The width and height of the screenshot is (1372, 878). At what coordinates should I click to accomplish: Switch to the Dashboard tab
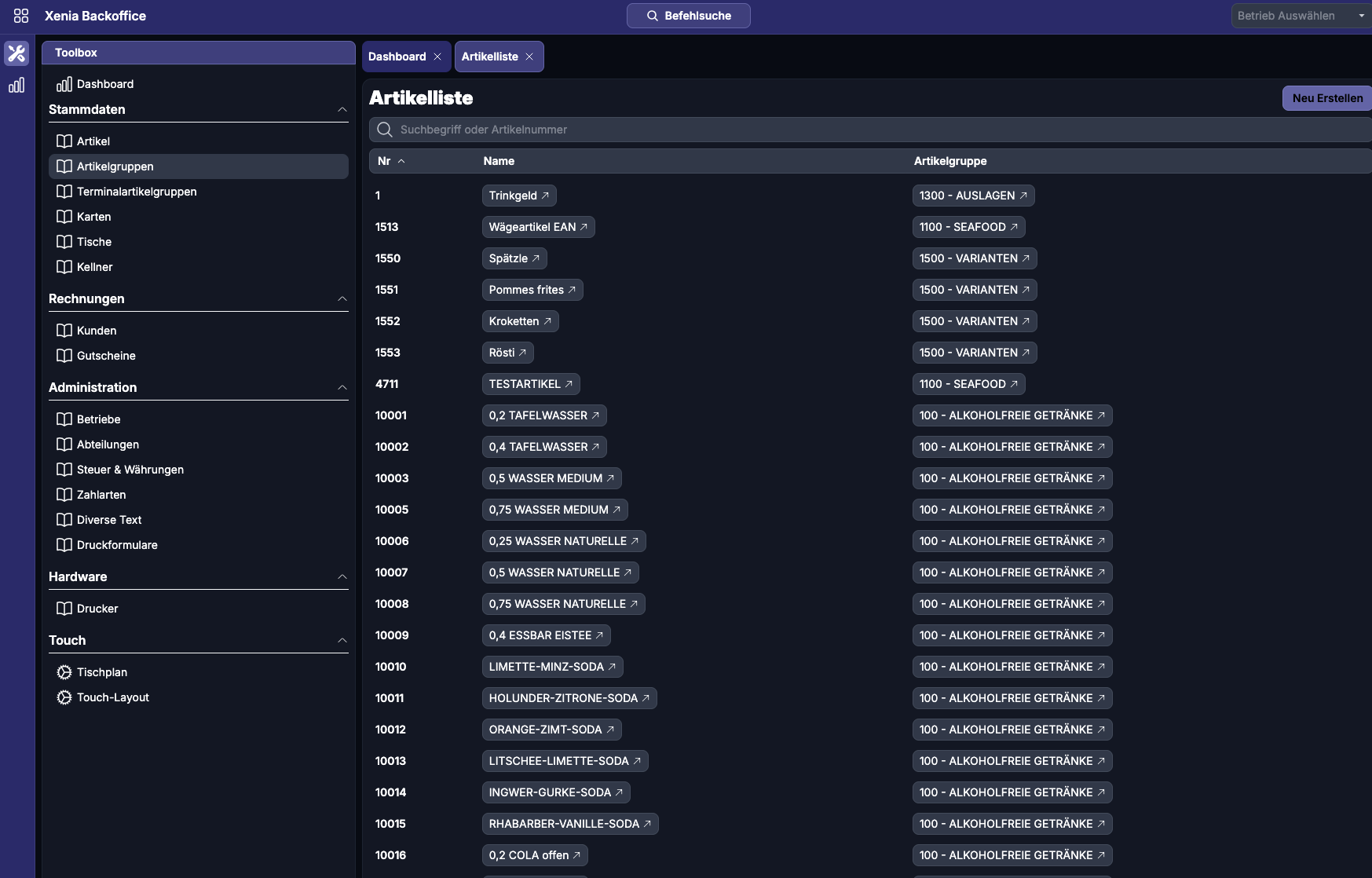pyautogui.click(x=397, y=57)
